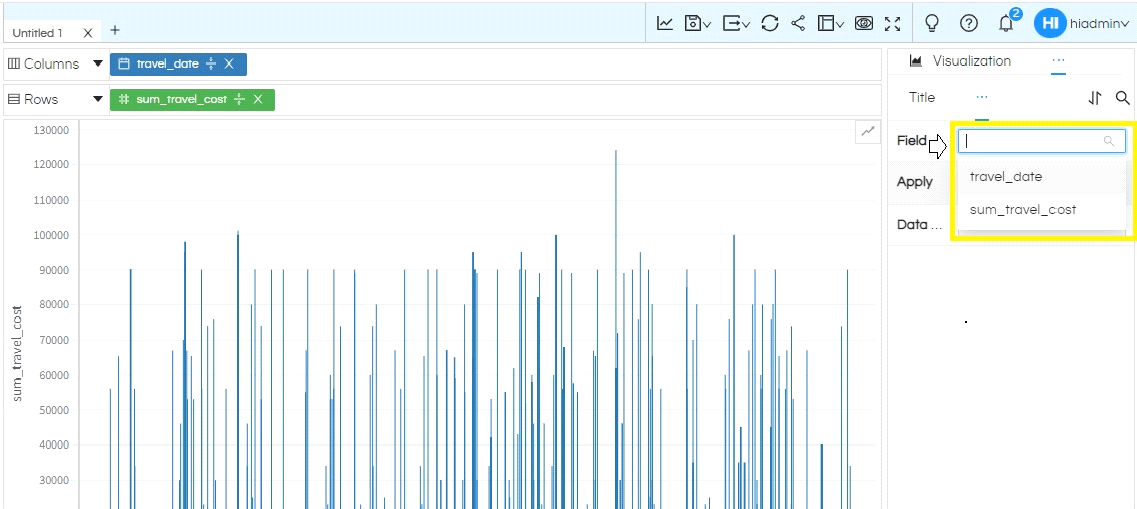
Task: Open the line chart icon in top toolbar
Action: (x=665, y=23)
